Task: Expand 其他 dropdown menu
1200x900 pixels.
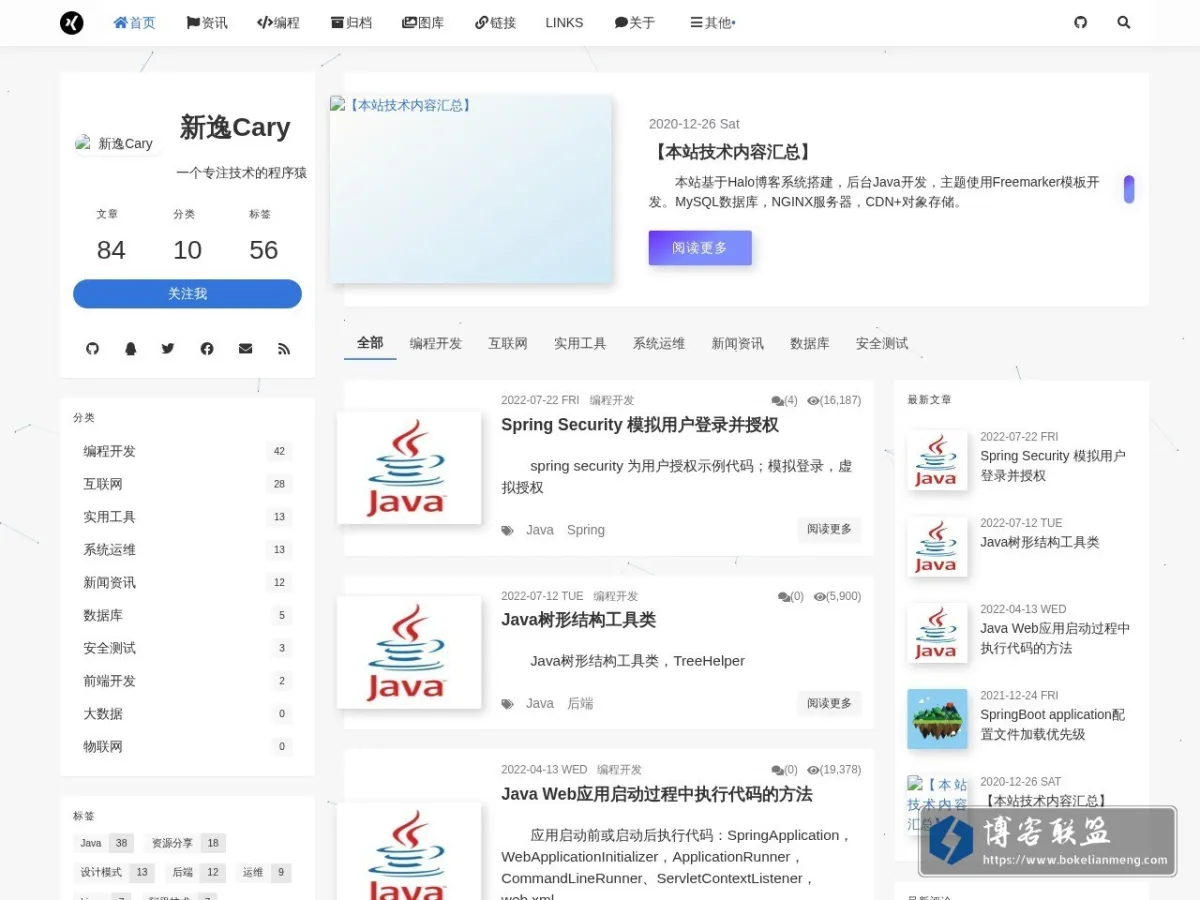Action: click(x=712, y=22)
